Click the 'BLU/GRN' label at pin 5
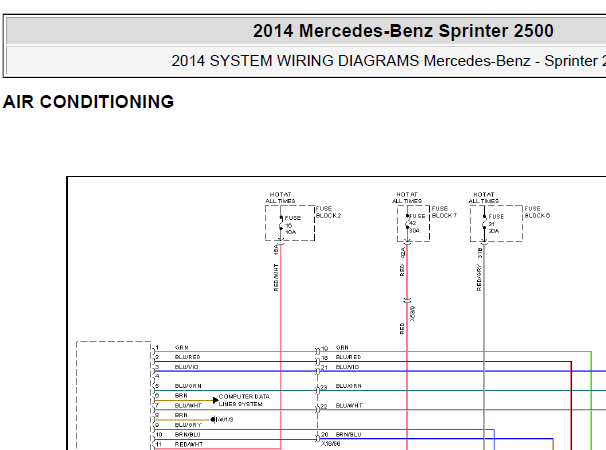The width and height of the screenshot is (606, 450). tap(188, 386)
